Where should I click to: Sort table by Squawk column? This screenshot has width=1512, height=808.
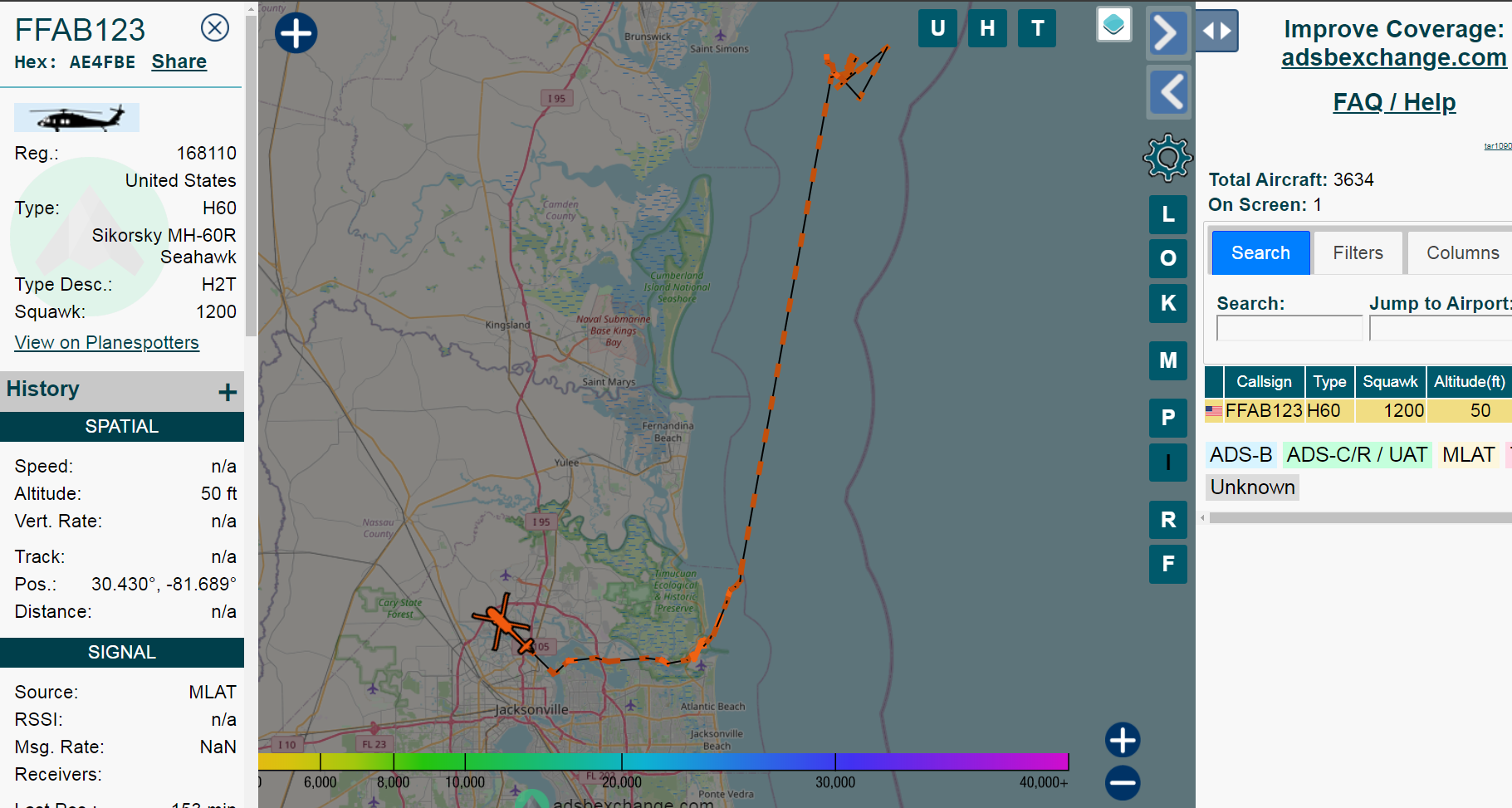(x=1390, y=382)
